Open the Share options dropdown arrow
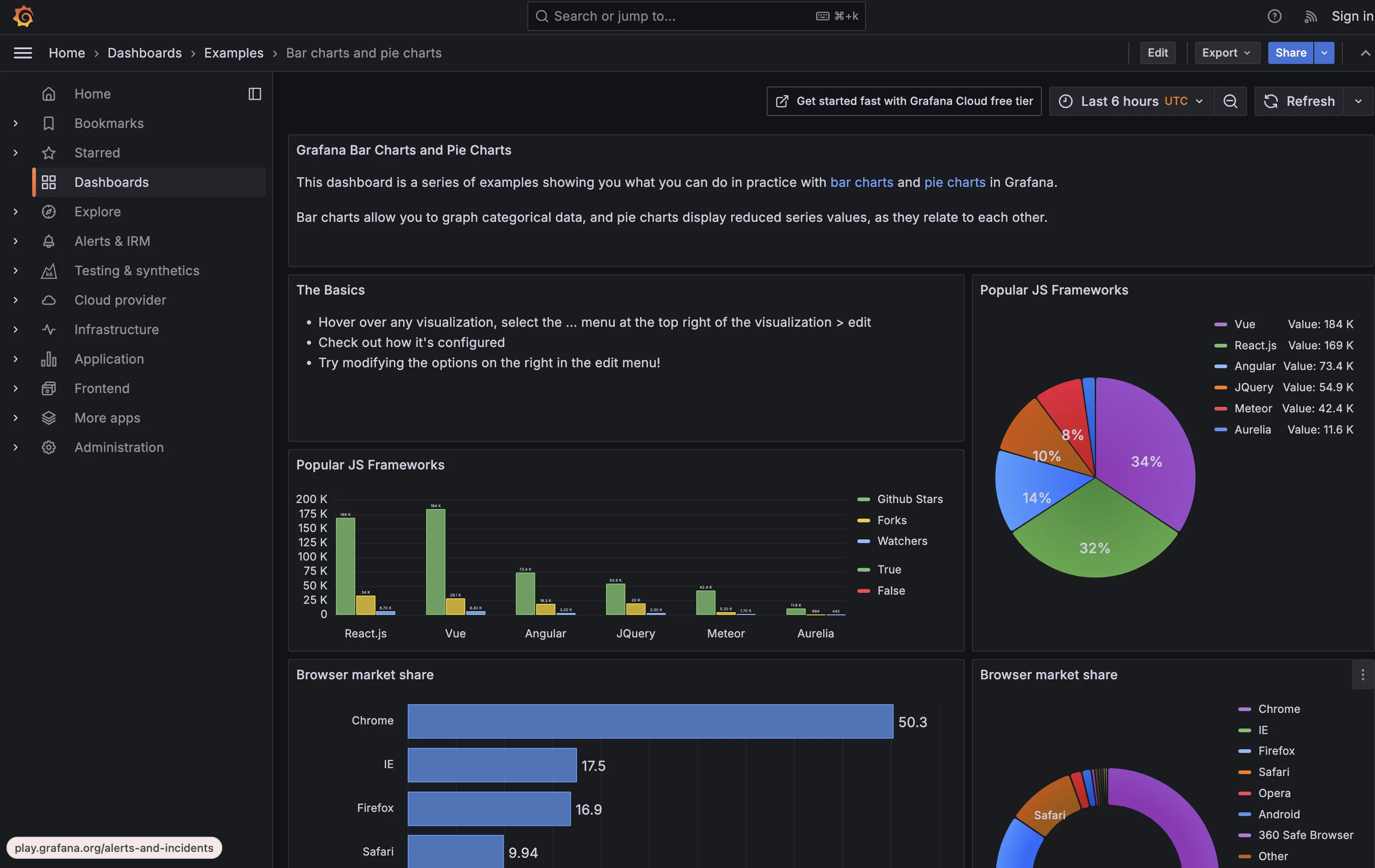This screenshot has height=868, width=1375. pos(1324,53)
